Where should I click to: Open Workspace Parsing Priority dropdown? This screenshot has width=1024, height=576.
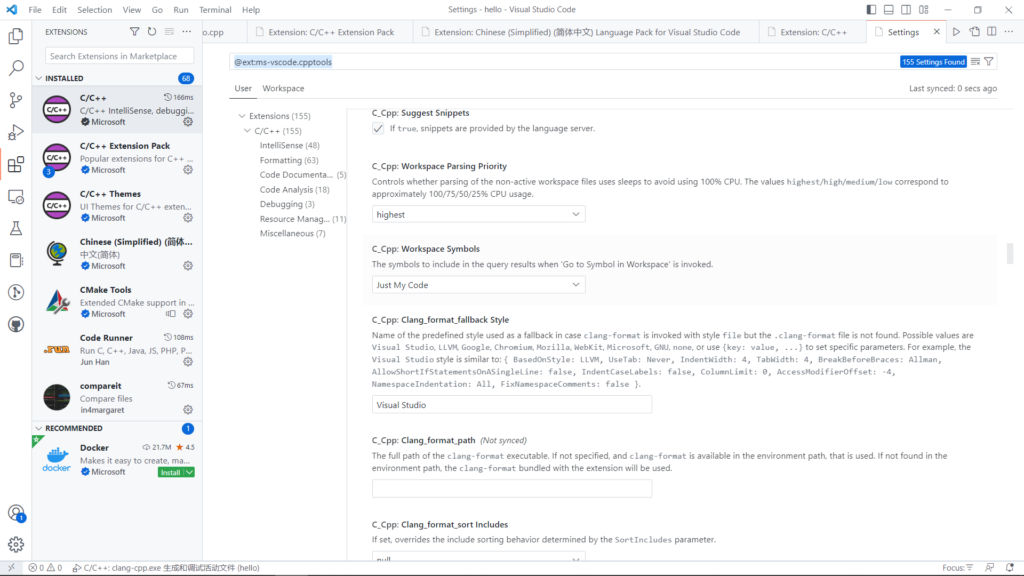478,214
